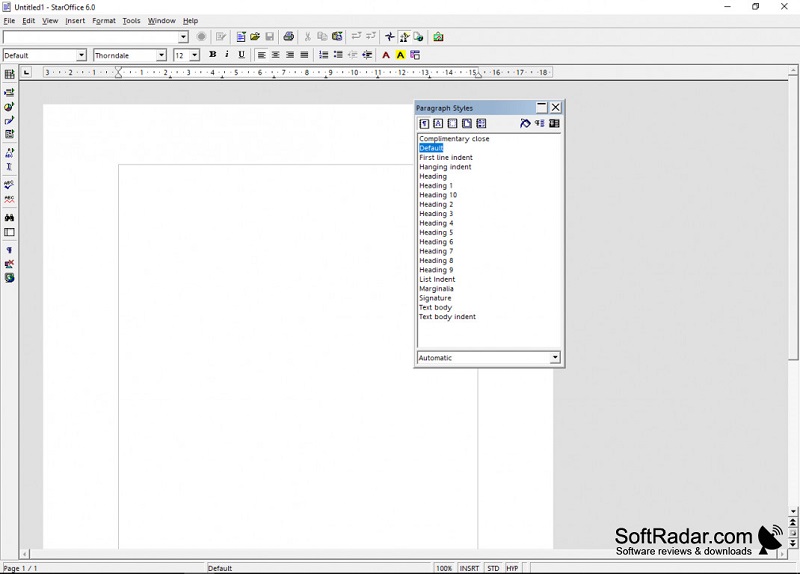Show Character Styles icon in Stylist
The width and height of the screenshot is (800, 574).
pos(438,123)
